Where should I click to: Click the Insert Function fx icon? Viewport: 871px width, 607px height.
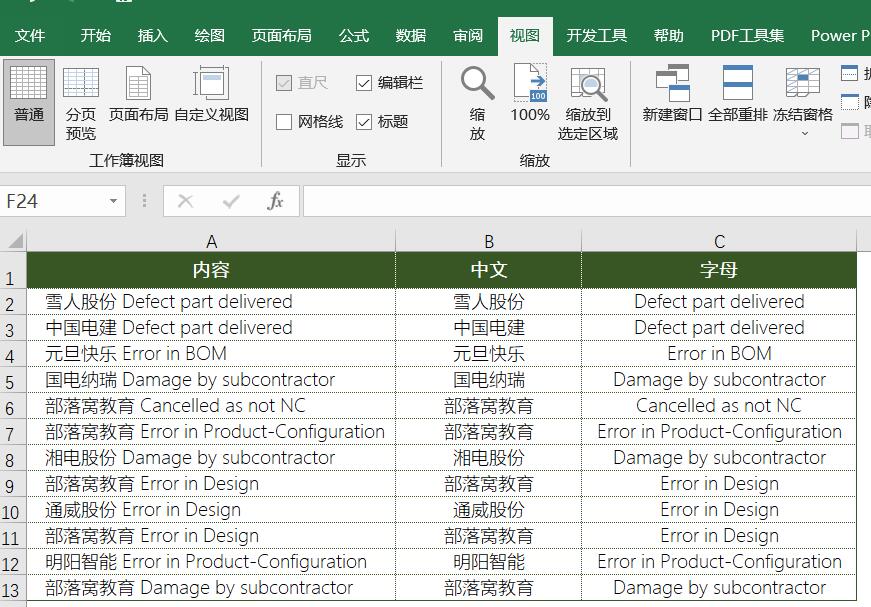tap(276, 201)
